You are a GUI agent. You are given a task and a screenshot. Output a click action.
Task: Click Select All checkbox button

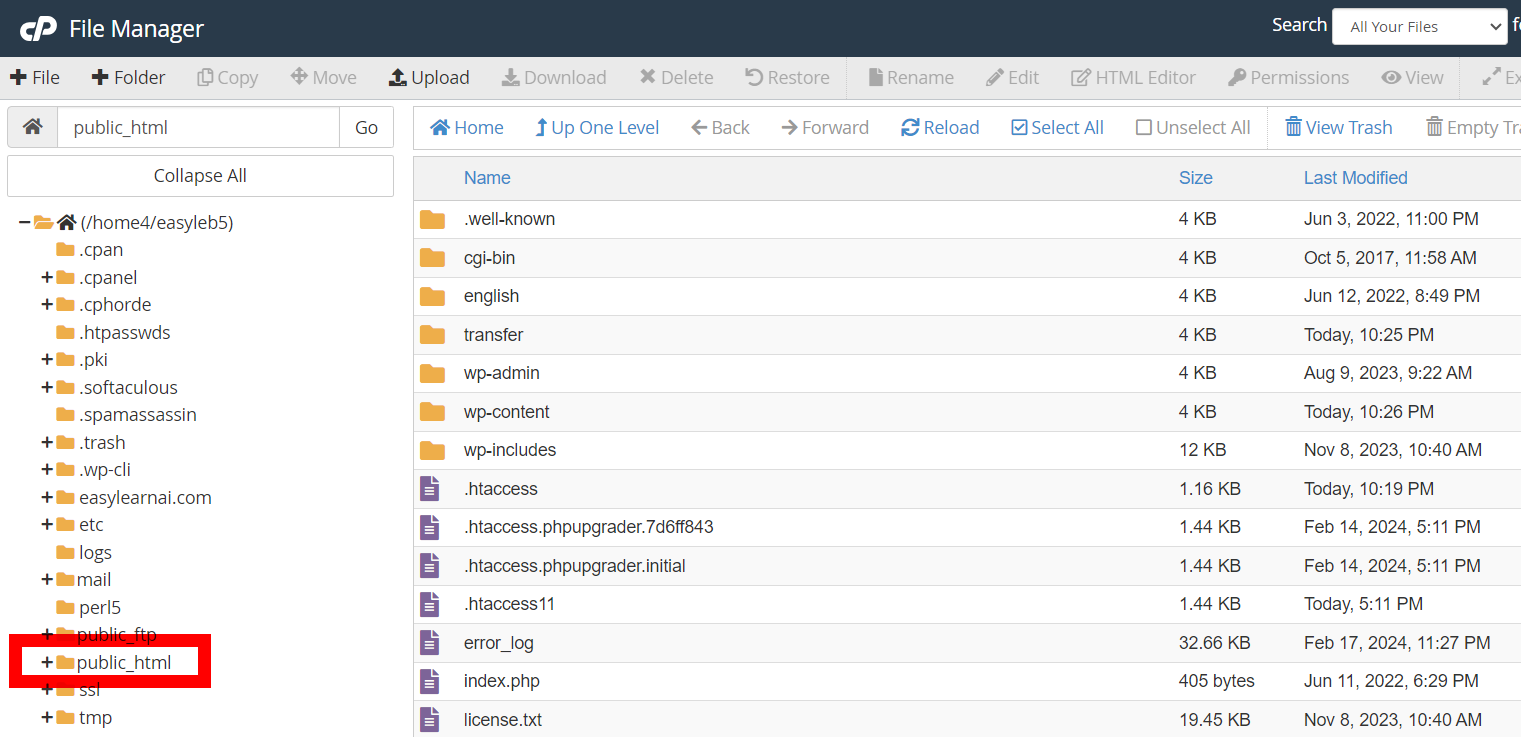(1057, 128)
